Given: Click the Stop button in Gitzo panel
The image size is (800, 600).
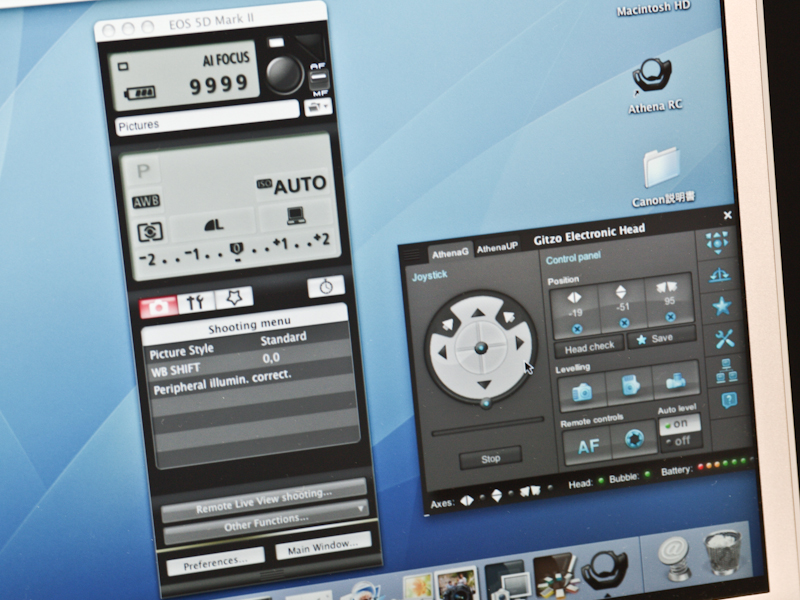Looking at the screenshot, I should (490, 458).
